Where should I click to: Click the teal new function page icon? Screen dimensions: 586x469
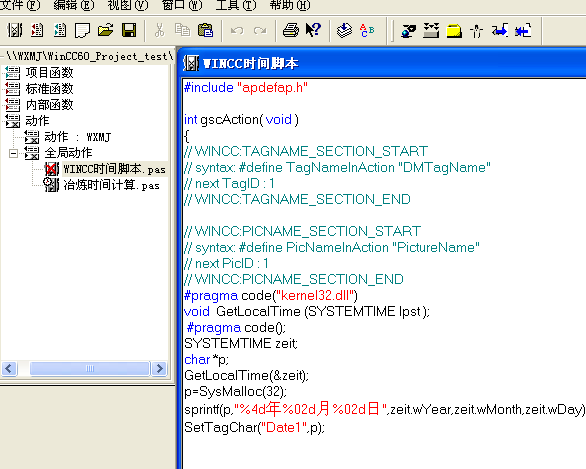click(60, 30)
